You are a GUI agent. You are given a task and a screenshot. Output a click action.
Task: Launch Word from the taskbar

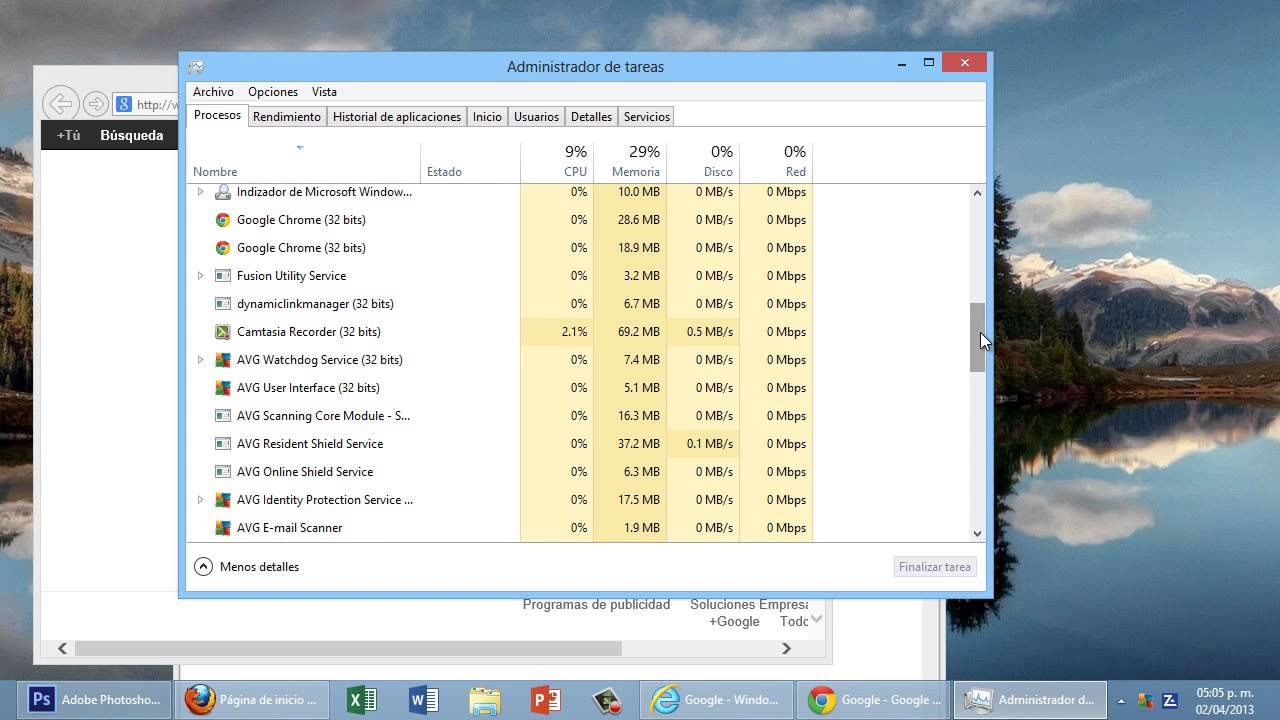click(x=424, y=700)
